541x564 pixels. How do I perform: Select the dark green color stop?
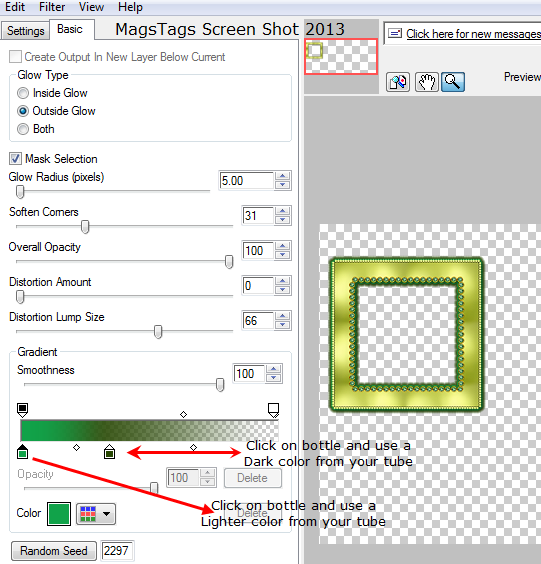click(x=109, y=452)
